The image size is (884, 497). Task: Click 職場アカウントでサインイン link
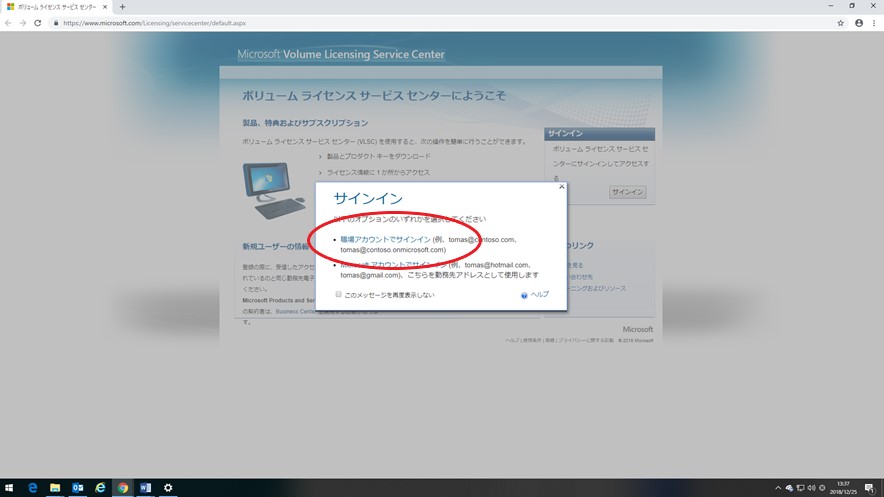tap(385, 239)
